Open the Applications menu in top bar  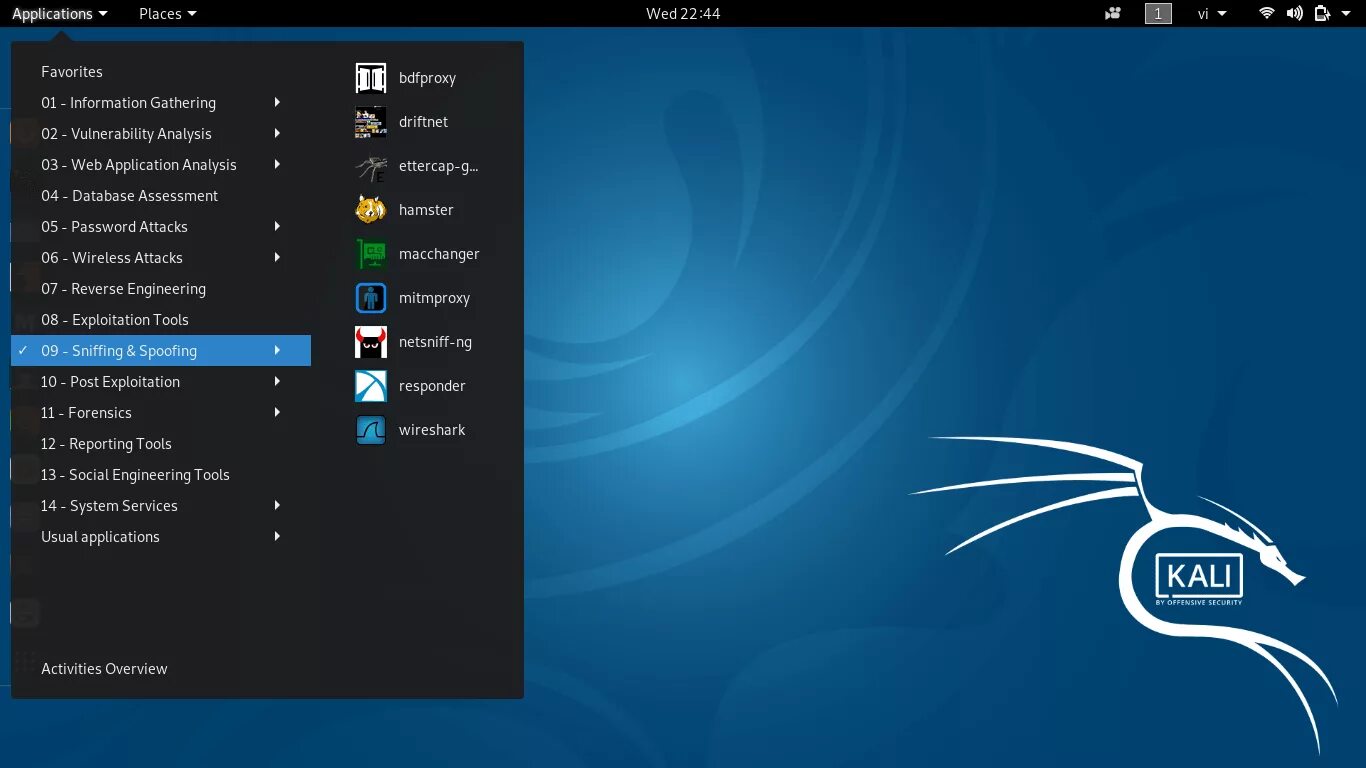point(59,13)
